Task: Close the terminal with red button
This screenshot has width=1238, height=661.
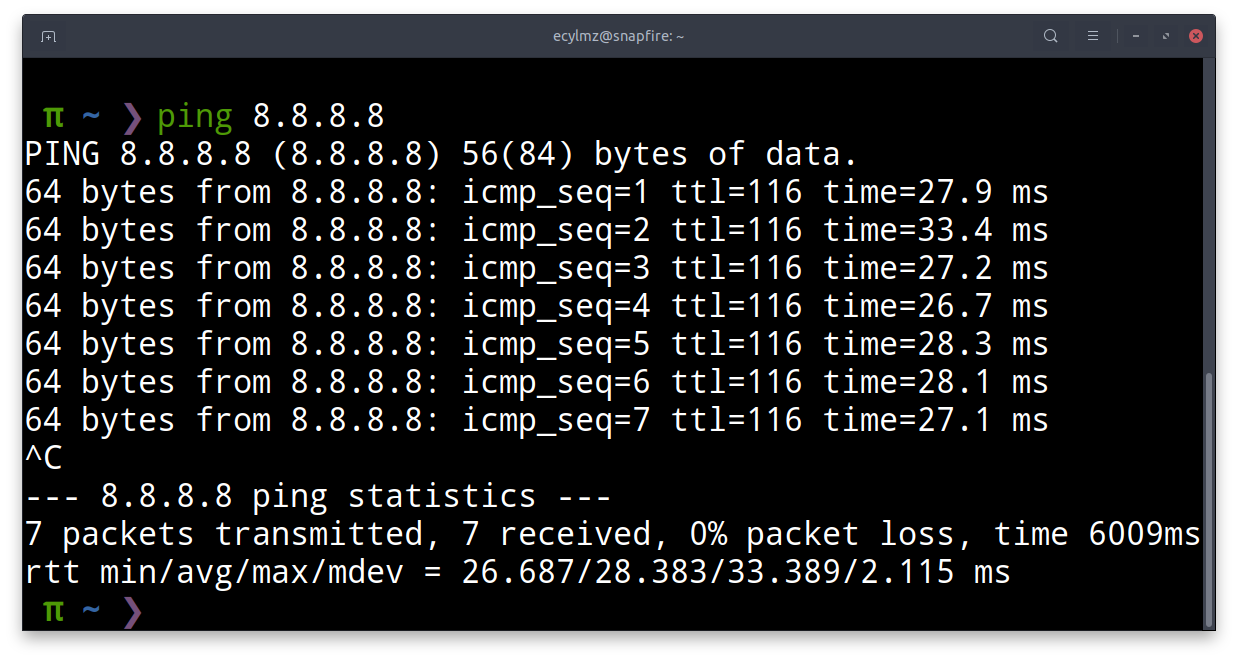Action: (x=1196, y=36)
